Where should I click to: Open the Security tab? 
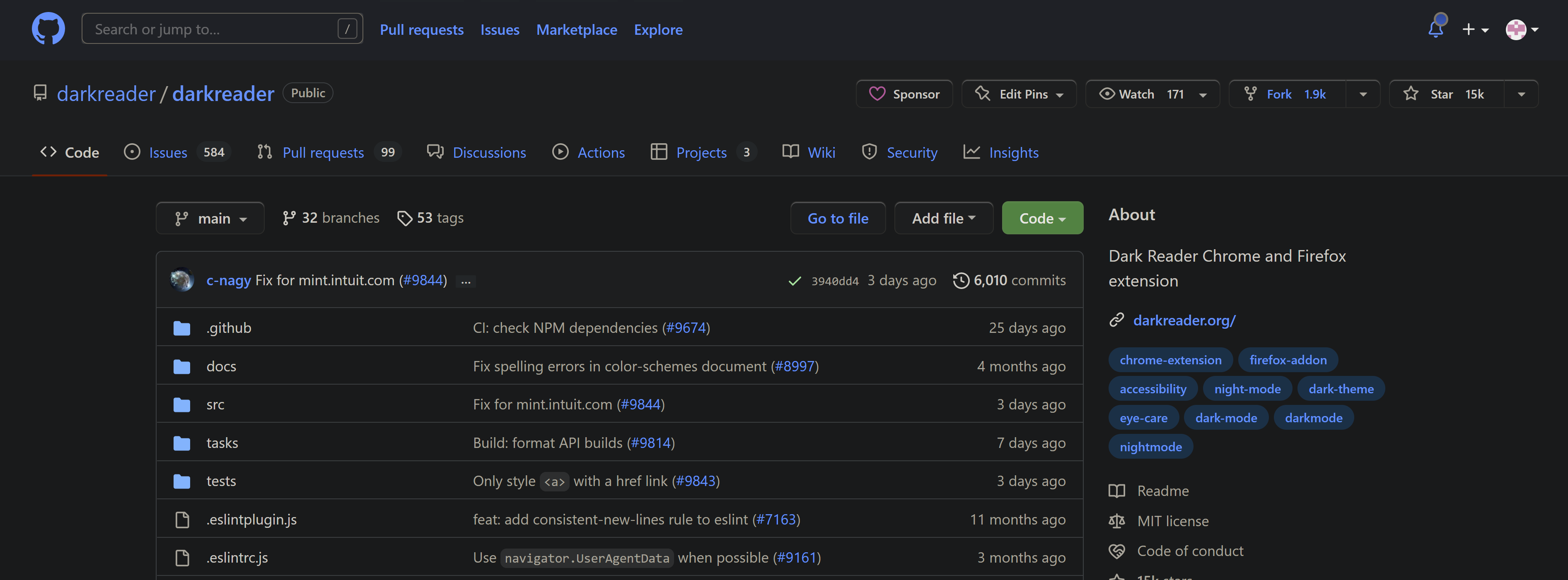(x=900, y=152)
